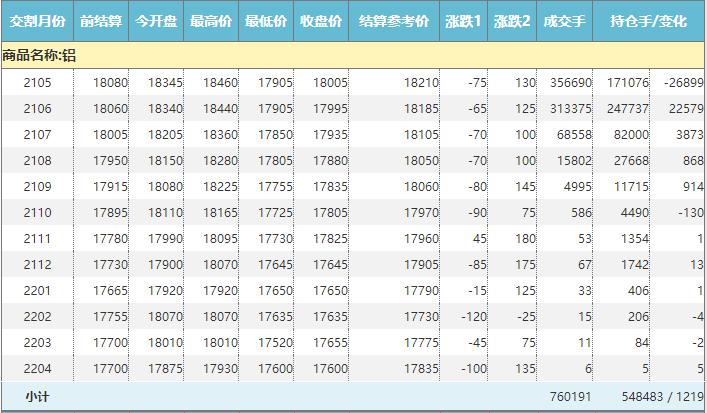Click the 2106 delivery month cell
The width and height of the screenshot is (707, 413).
click(x=38, y=108)
